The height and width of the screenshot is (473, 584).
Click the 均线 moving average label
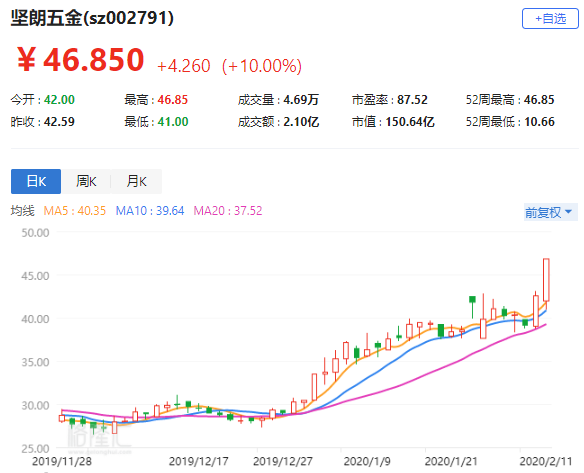[22, 211]
